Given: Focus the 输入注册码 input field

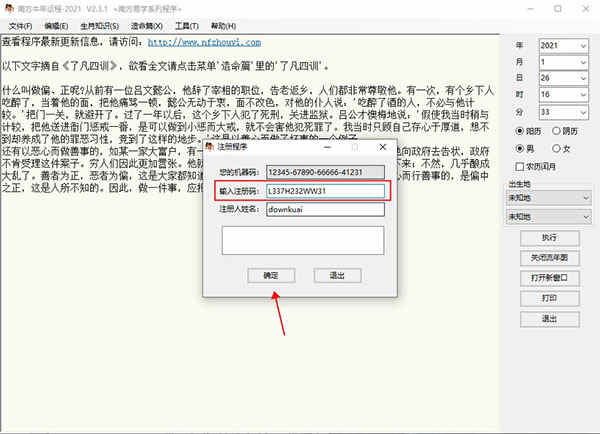Looking at the screenshot, I should (325, 191).
